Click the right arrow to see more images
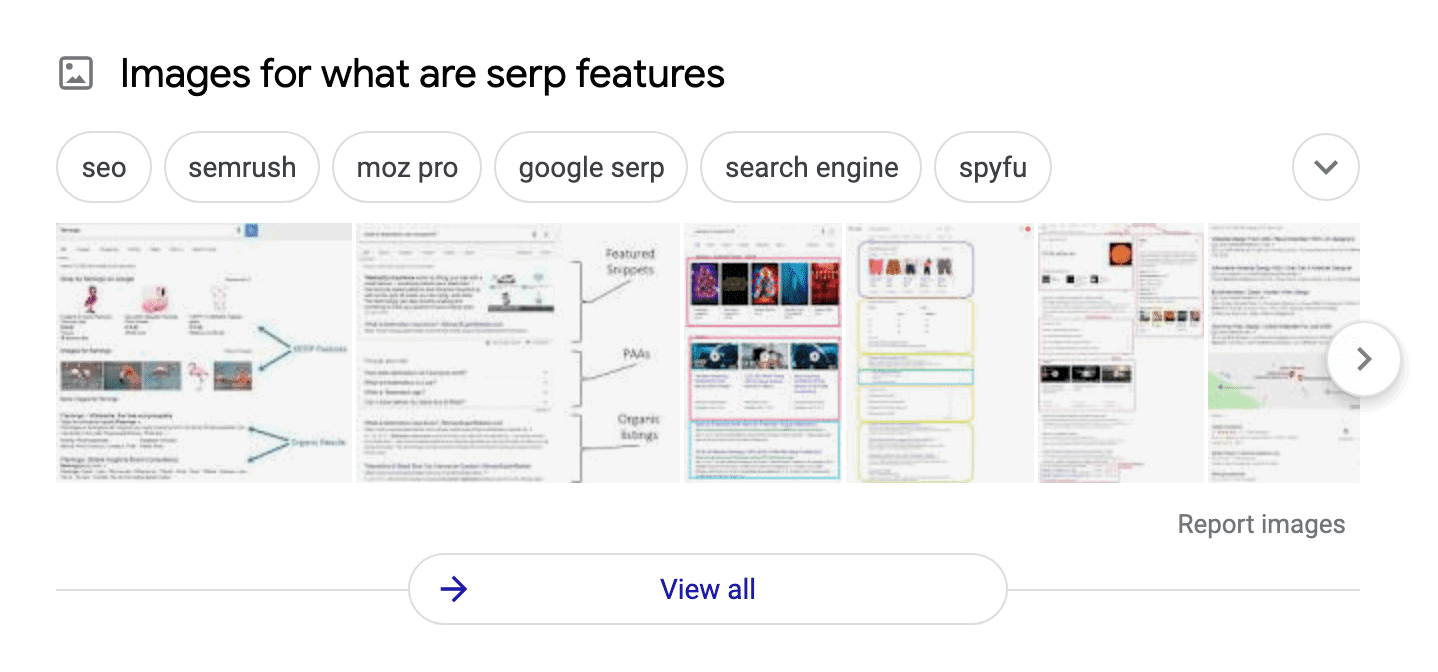 1364,359
